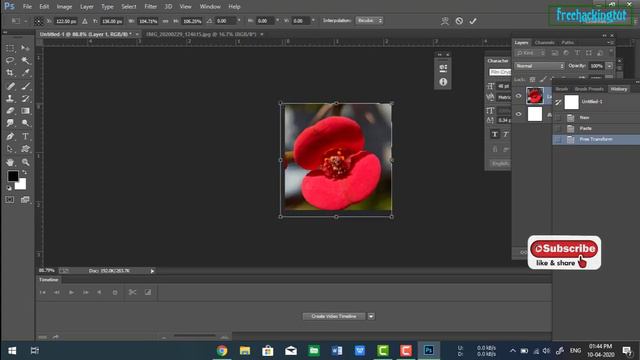
Task: Open Create Video Timeline dropdown arrow
Action: click(371, 316)
